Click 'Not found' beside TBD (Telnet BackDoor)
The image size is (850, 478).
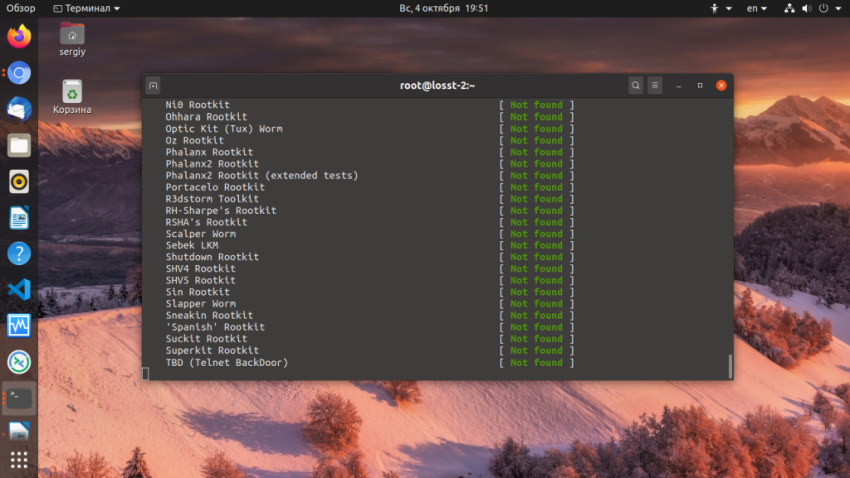click(536, 362)
